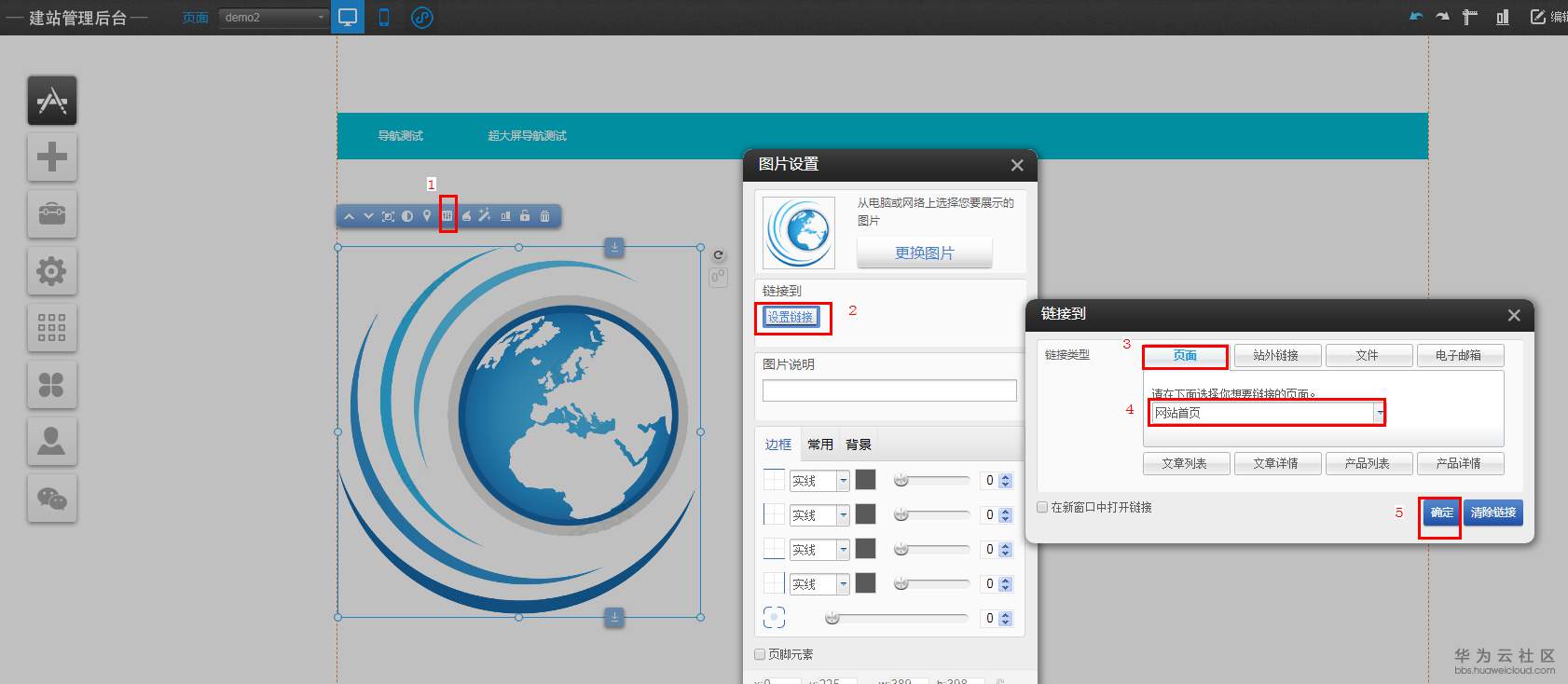Switch to the 常用 tab
Viewport: 1568px width, 684px height.
pyautogui.click(x=820, y=445)
